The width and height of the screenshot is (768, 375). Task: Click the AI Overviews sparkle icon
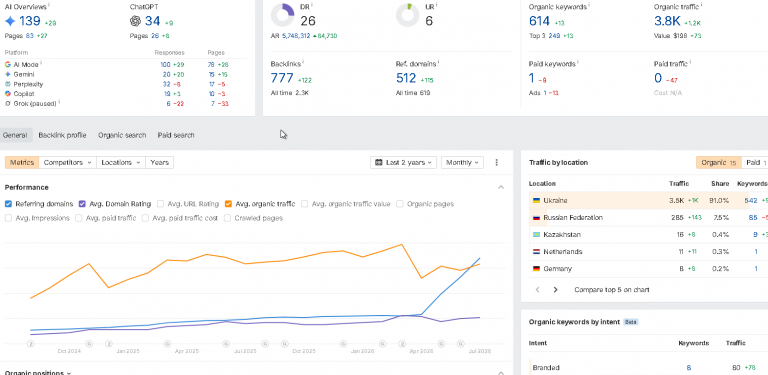[10, 21]
